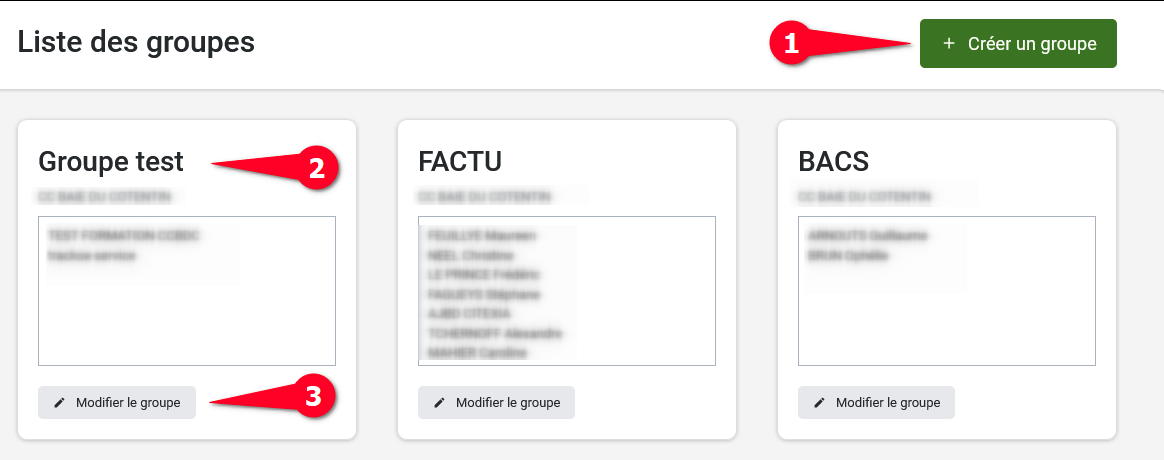Click the blurred subtitle under Groupe test title
This screenshot has width=1164, height=460.
(105, 196)
